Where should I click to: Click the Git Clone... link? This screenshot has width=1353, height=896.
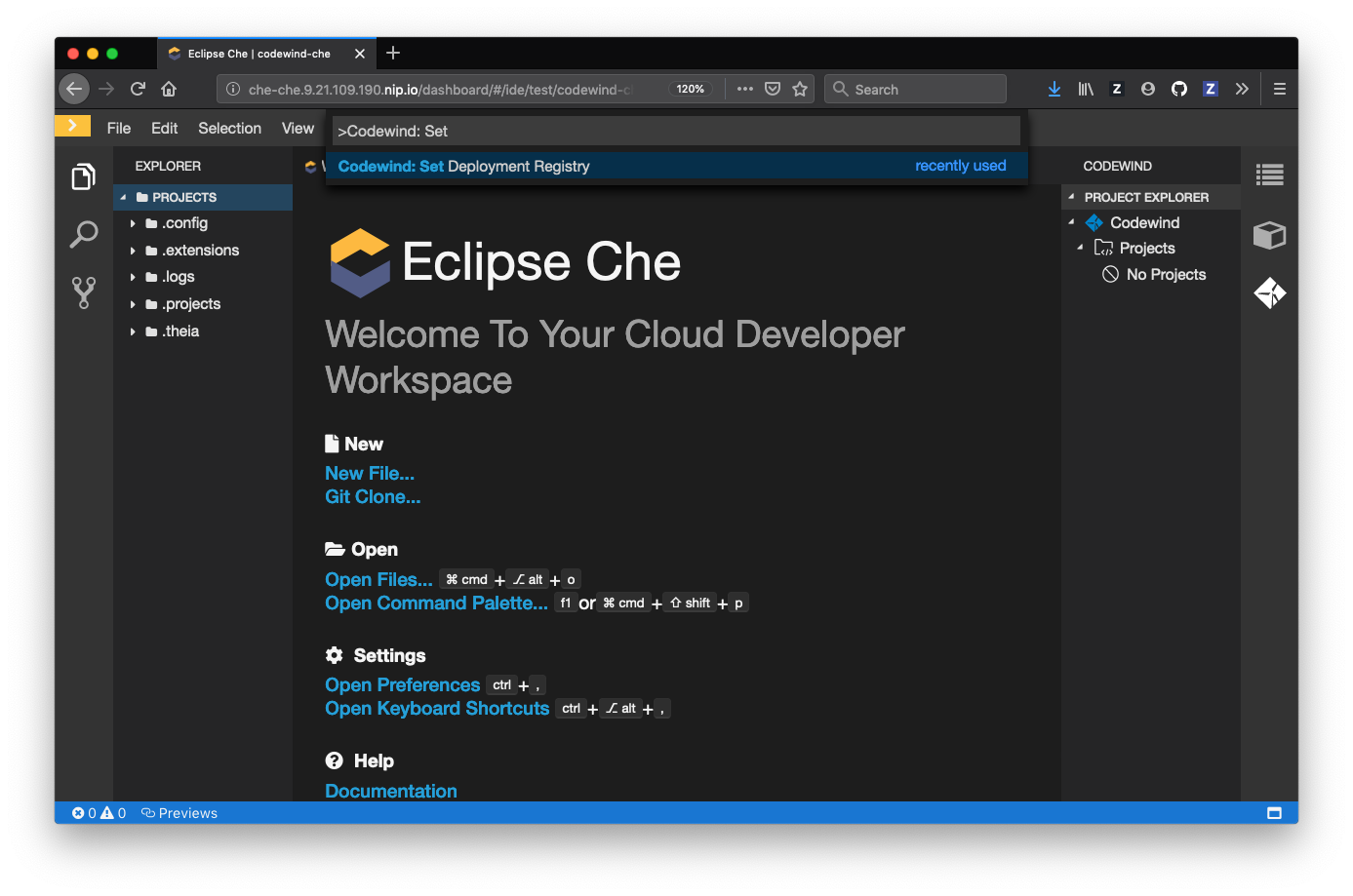coord(373,496)
